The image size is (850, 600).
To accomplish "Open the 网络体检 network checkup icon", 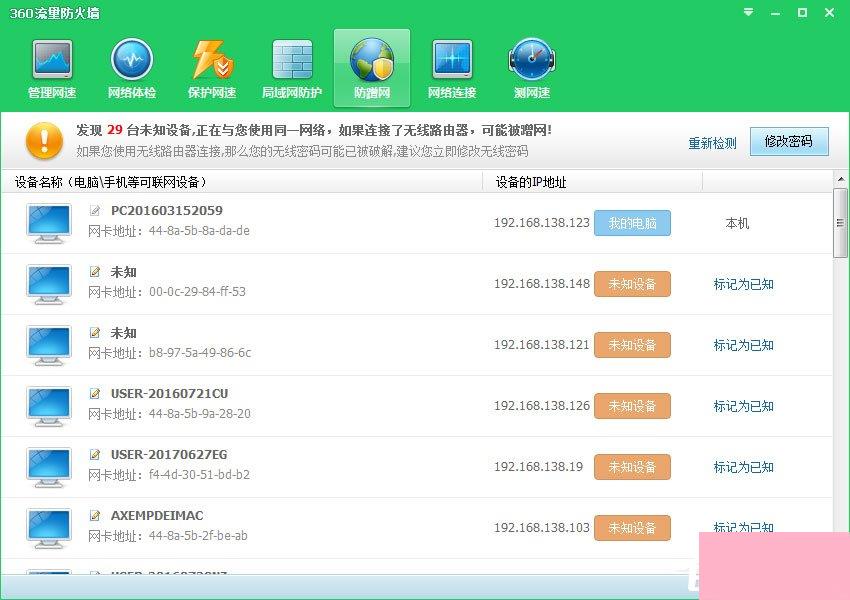I will (x=132, y=69).
